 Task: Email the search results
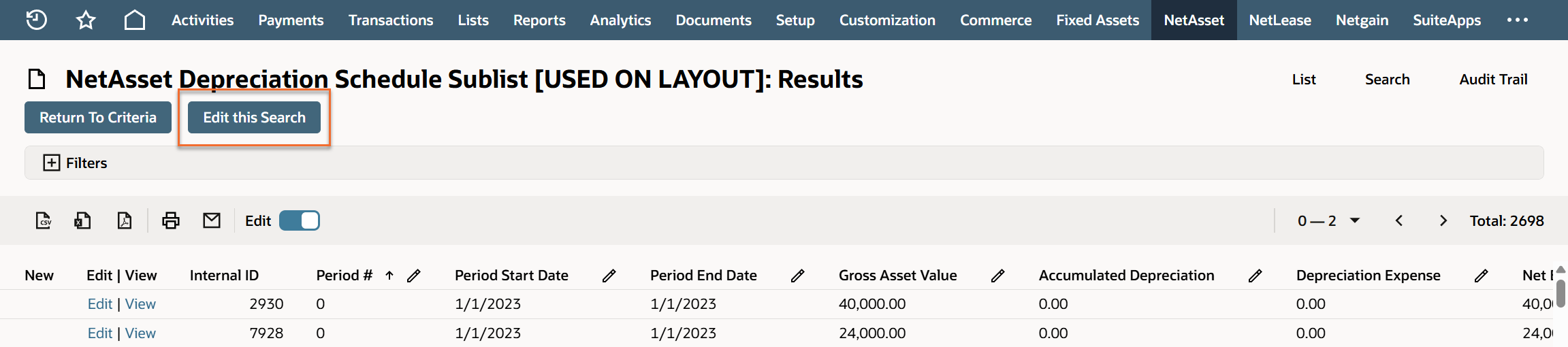tap(212, 220)
